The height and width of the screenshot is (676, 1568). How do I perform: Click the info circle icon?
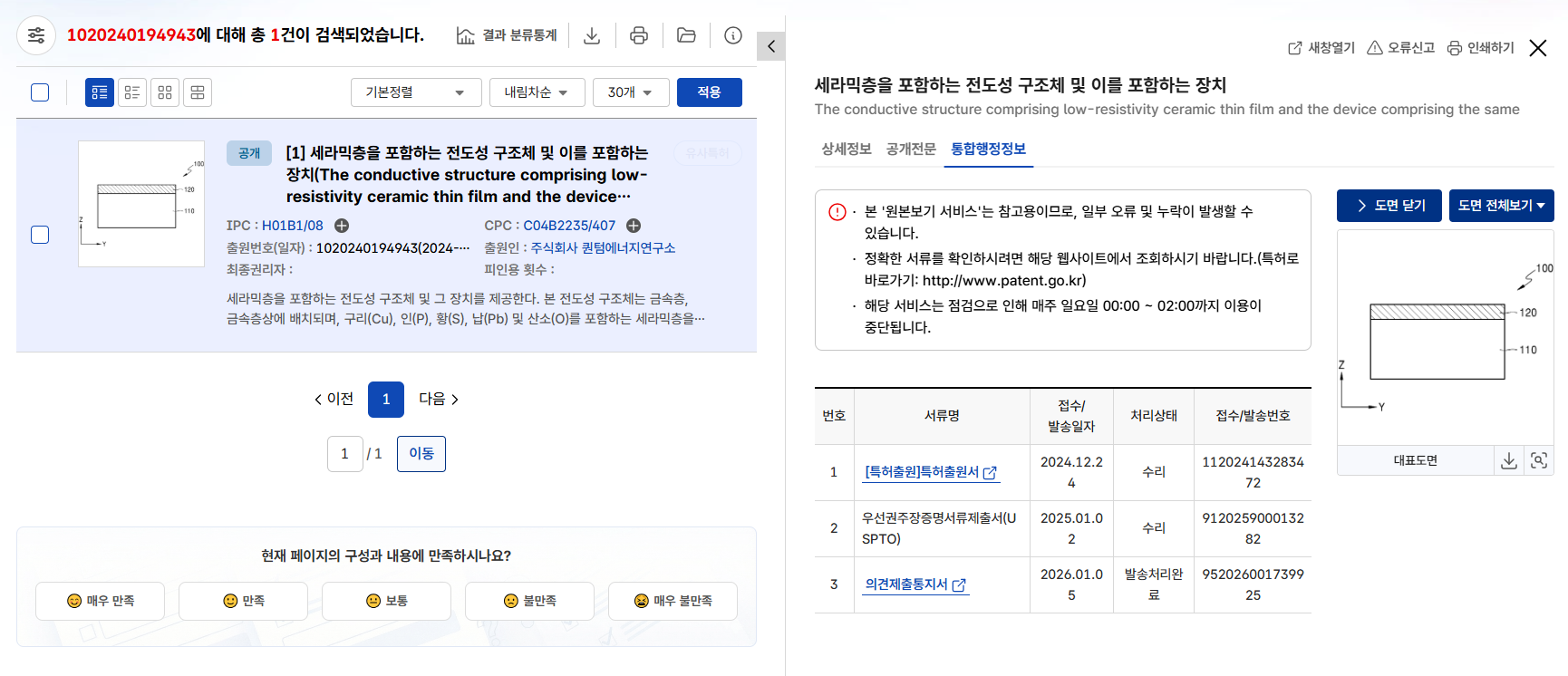click(x=733, y=35)
